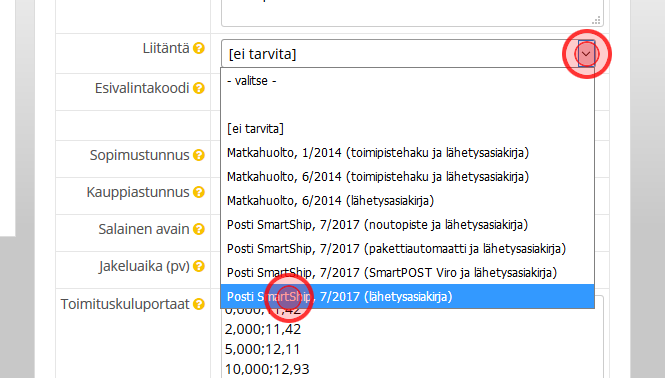This screenshot has width=665, height=378.
Task: Click help icon next to Toimituskuluportaat
Action: click(x=198, y=304)
